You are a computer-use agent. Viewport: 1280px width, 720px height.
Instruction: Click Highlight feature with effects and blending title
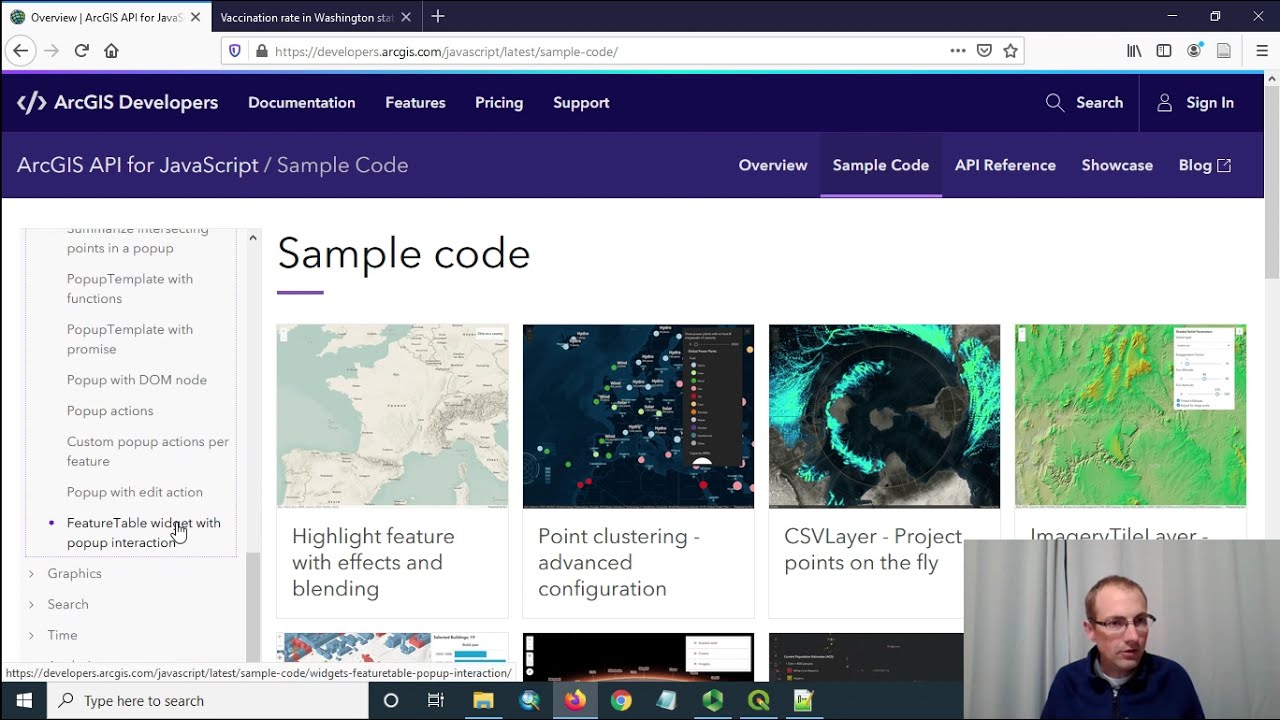pyautogui.click(x=373, y=563)
